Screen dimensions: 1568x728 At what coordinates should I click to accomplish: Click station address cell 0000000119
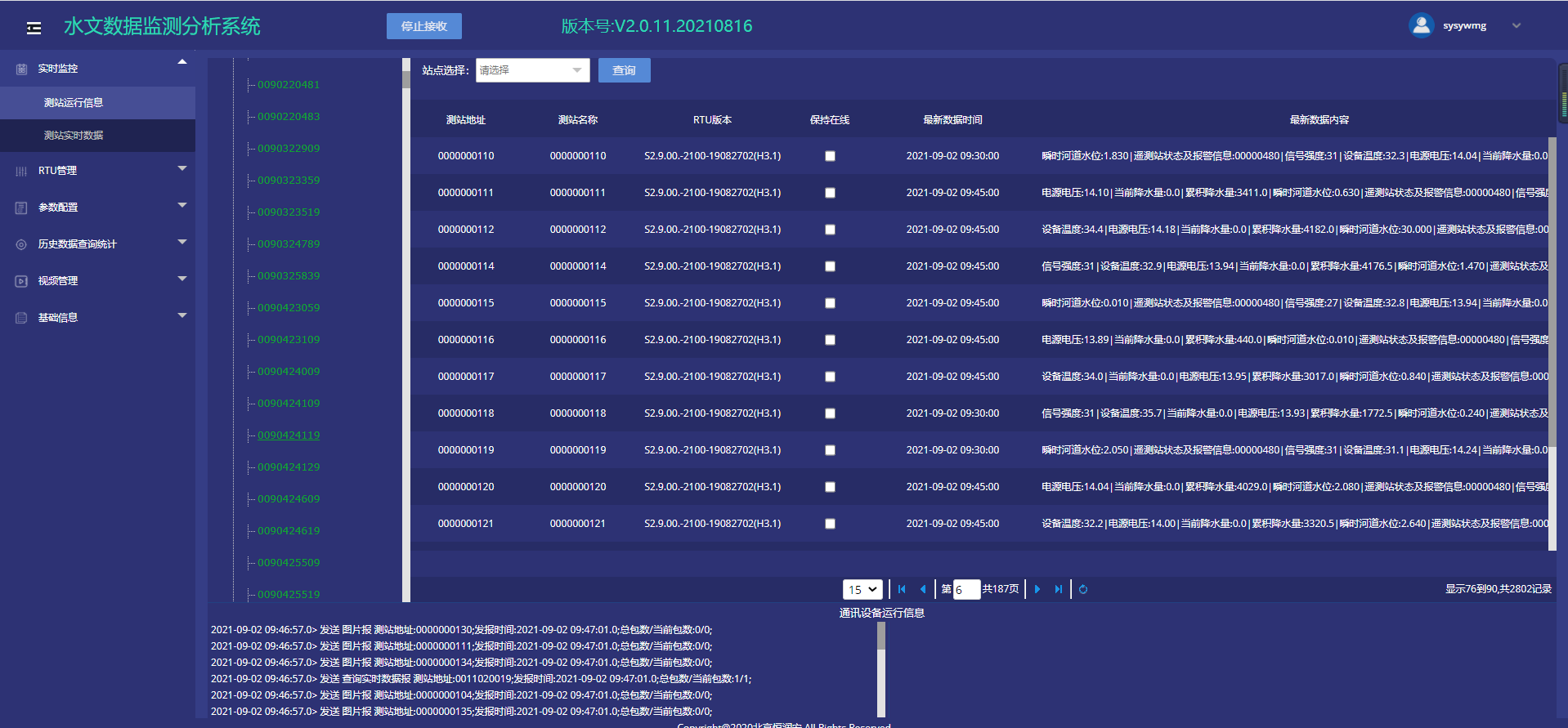click(x=466, y=450)
